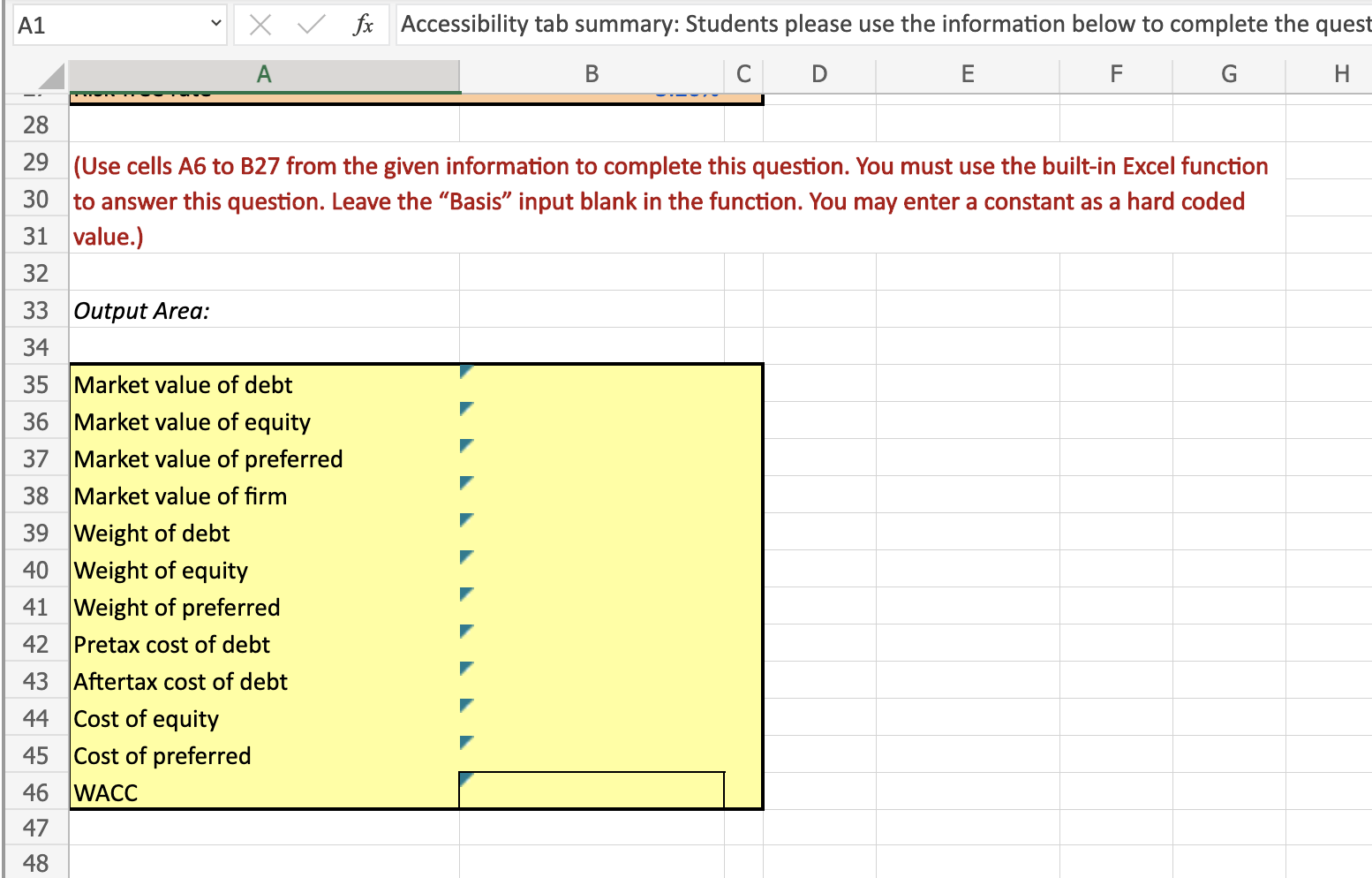Select row 33 by its row header
Screen dimensions: 1372x878
point(35,310)
